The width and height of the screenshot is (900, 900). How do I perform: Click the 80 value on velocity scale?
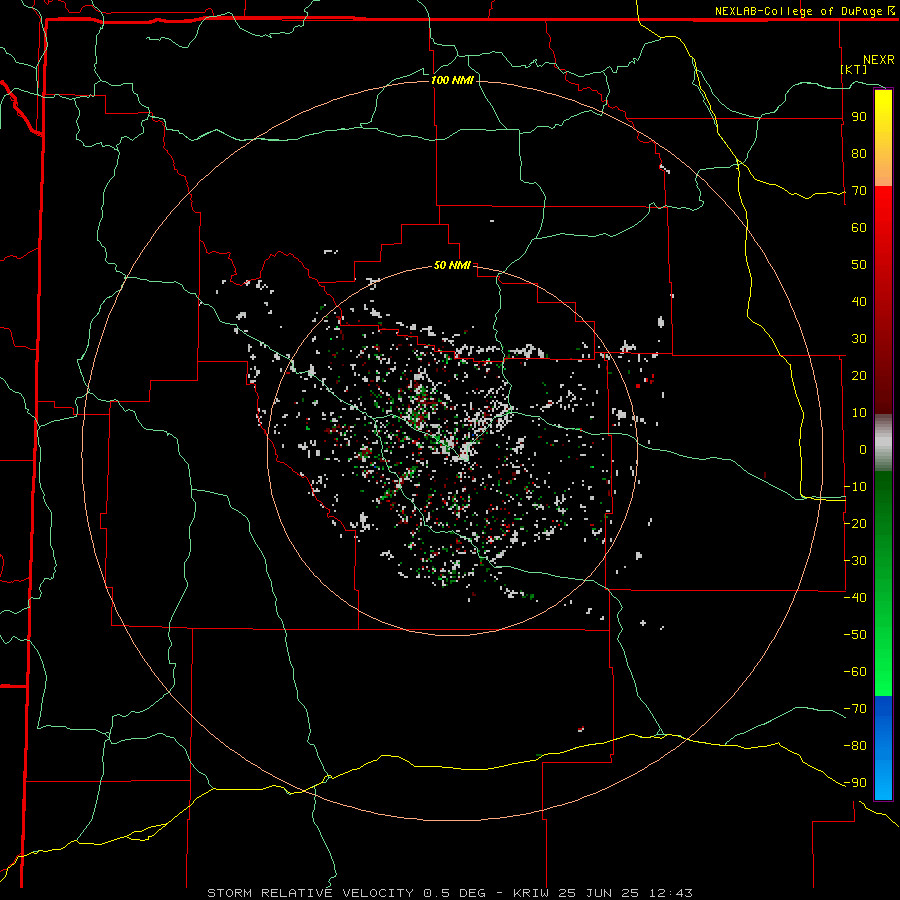(x=859, y=154)
